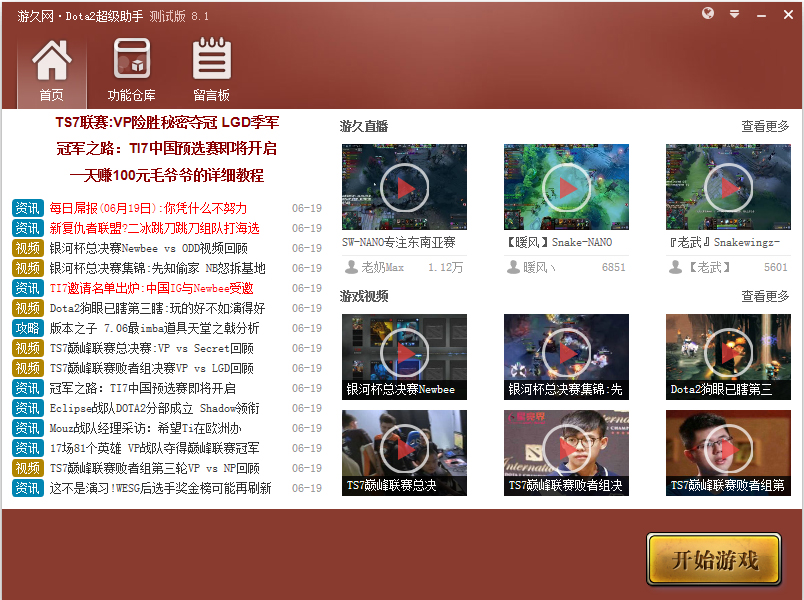Click streamer name 【老武】
This screenshot has width=804, height=600.
(709, 267)
